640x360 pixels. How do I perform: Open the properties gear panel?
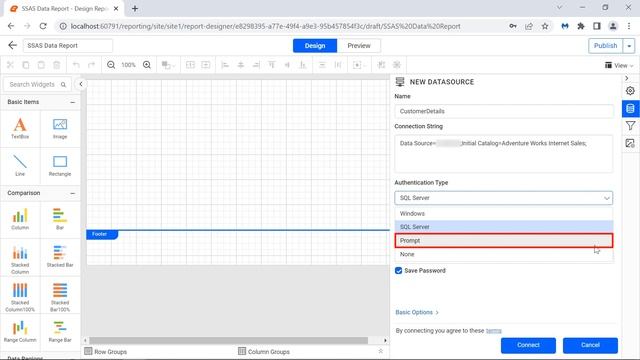(630, 91)
